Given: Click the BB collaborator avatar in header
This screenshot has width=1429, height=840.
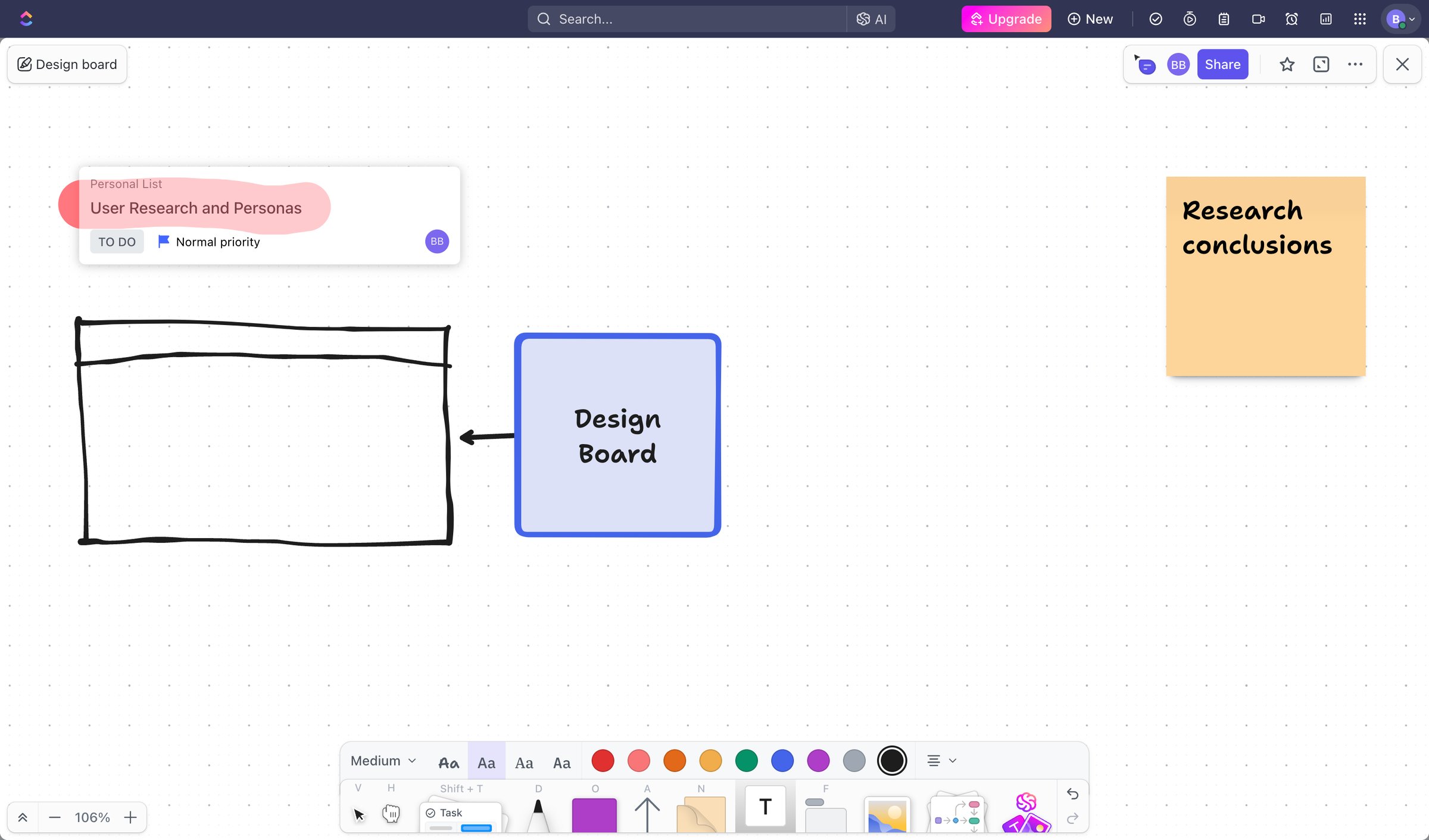Looking at the screenshot, I should point(1178,64).
